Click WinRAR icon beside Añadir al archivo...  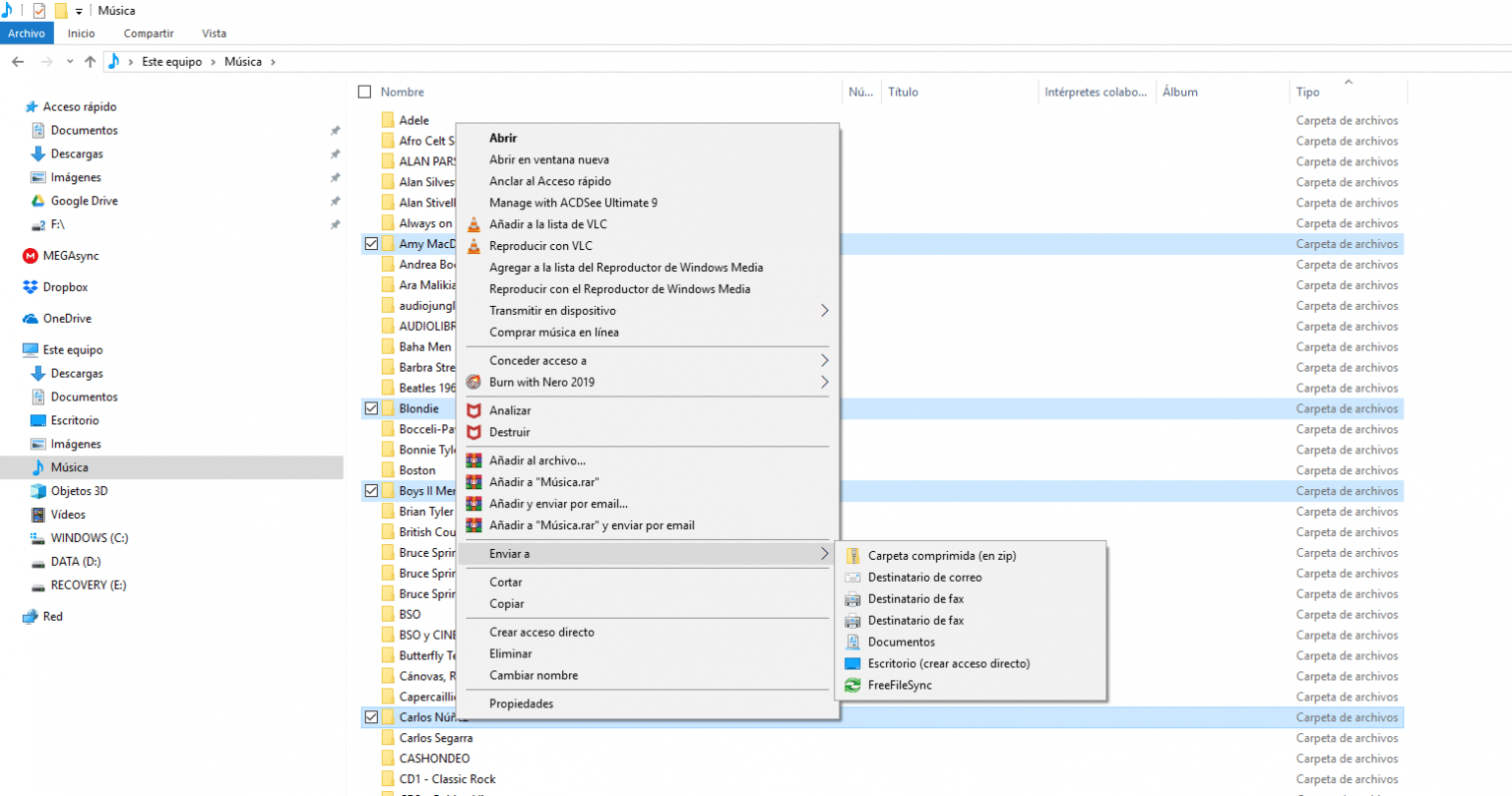[x=473, y=460]
